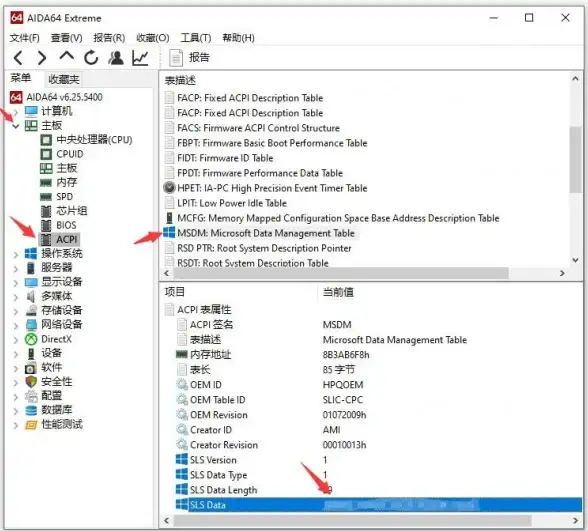Expand the 配置 tree node
588x531 pixels.
click(15, 397)
